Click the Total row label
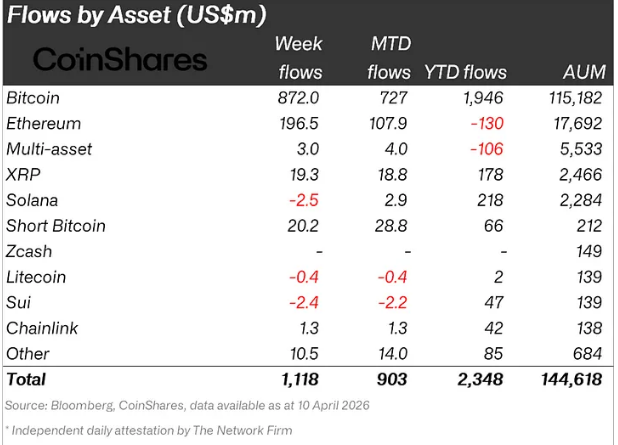Viewport: 618px width, 445px height. point(26,380)
